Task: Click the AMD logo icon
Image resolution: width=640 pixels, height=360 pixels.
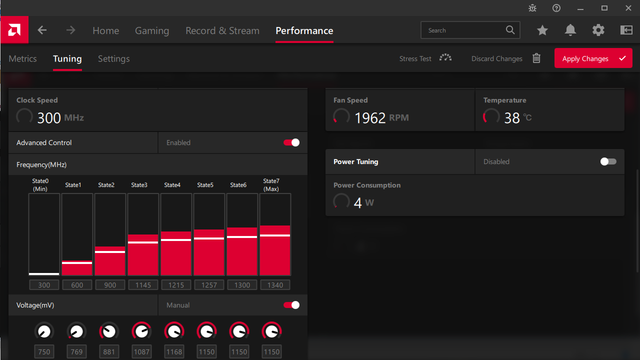Action: [x=14, y=30]
